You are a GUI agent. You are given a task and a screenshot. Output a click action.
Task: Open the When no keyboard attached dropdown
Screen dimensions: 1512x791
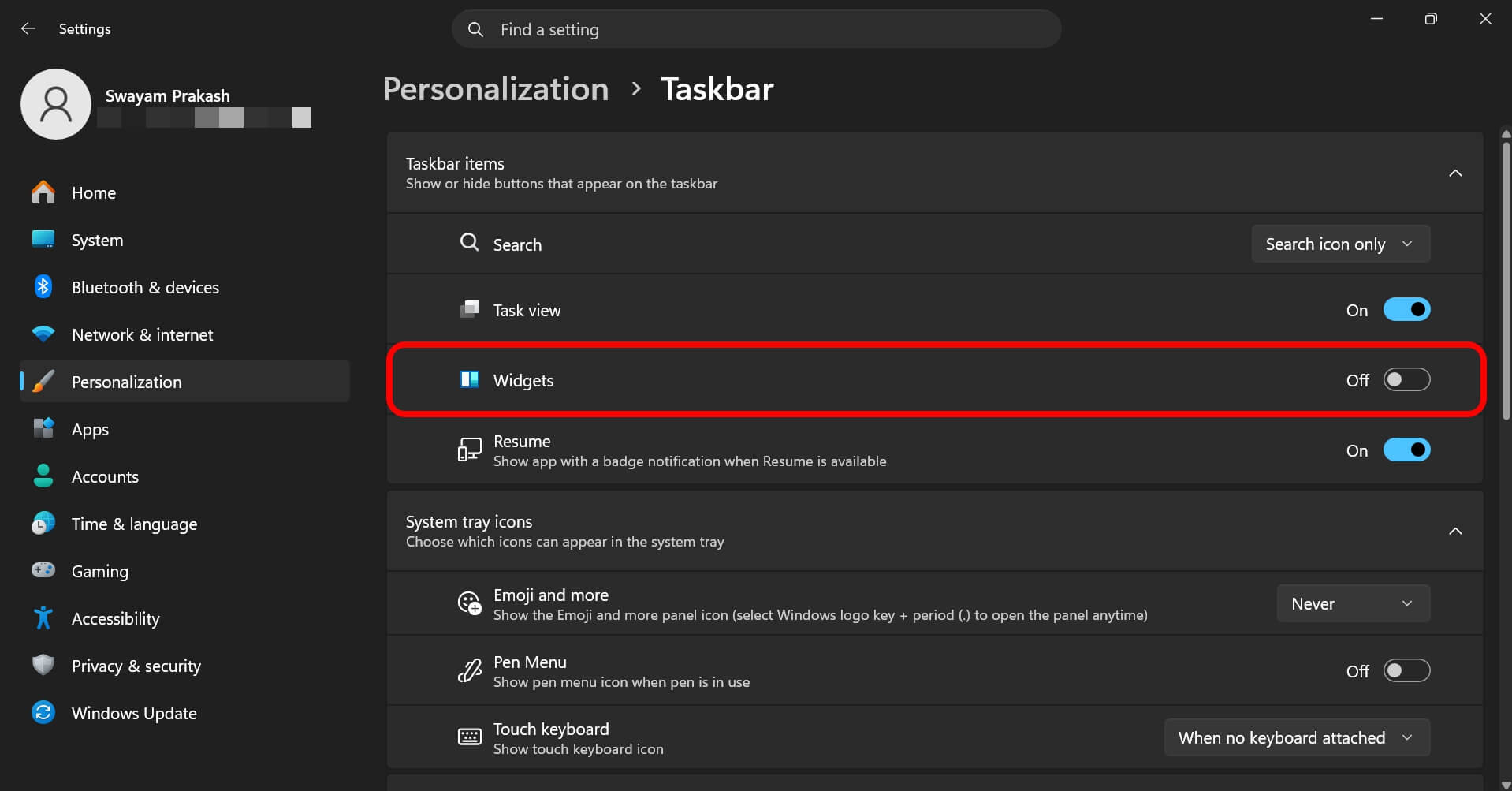pyautogui.click(x=1297, y=737)
